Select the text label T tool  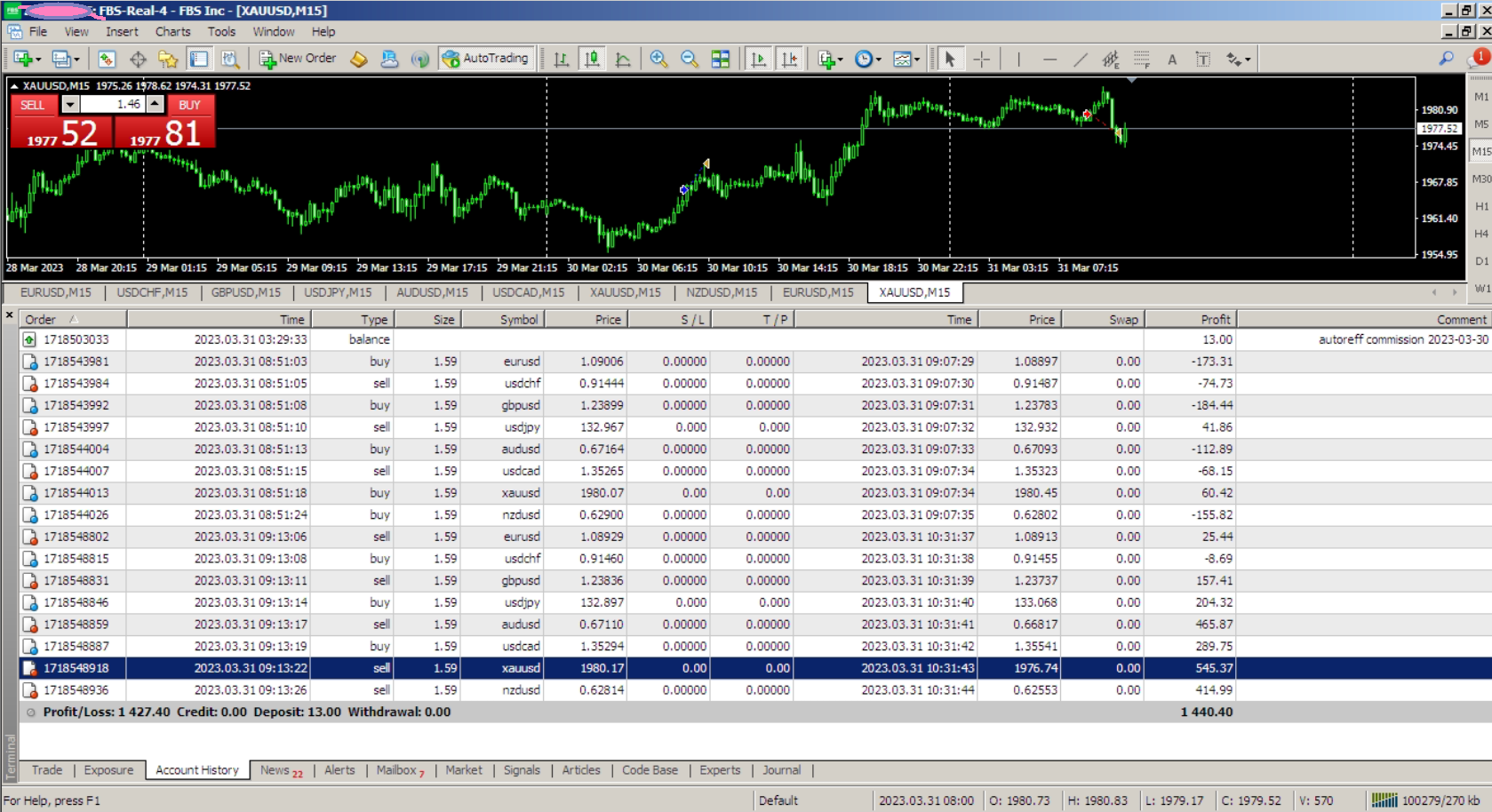(1203, 59)
